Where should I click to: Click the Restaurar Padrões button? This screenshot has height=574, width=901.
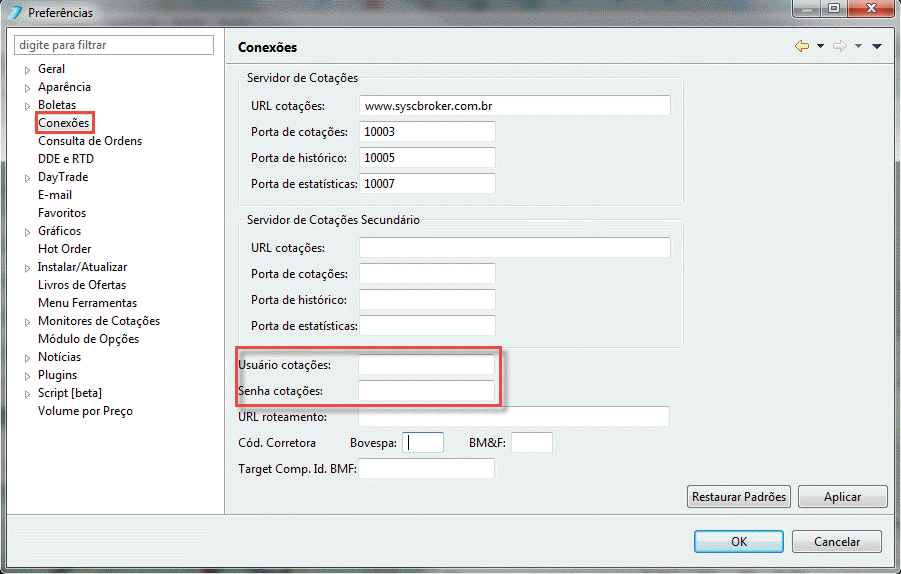(x=738, y=496)
